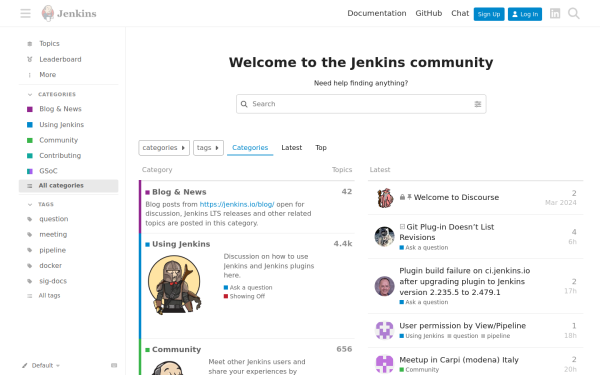Open Git Plug-in Doesn't List Revisions topic

point(447,232)
